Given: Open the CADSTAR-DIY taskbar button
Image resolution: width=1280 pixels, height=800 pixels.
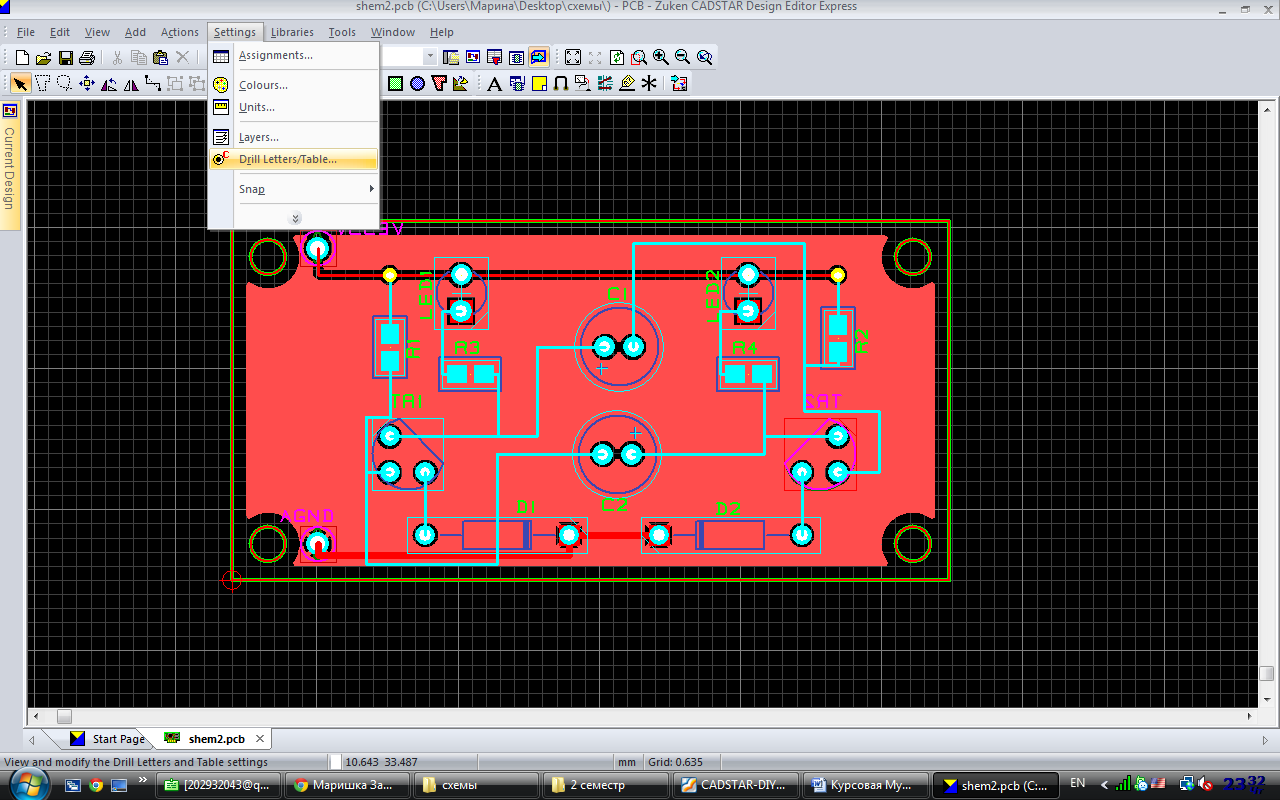Looking at the screenshot, I should click(x=734, y=785).
